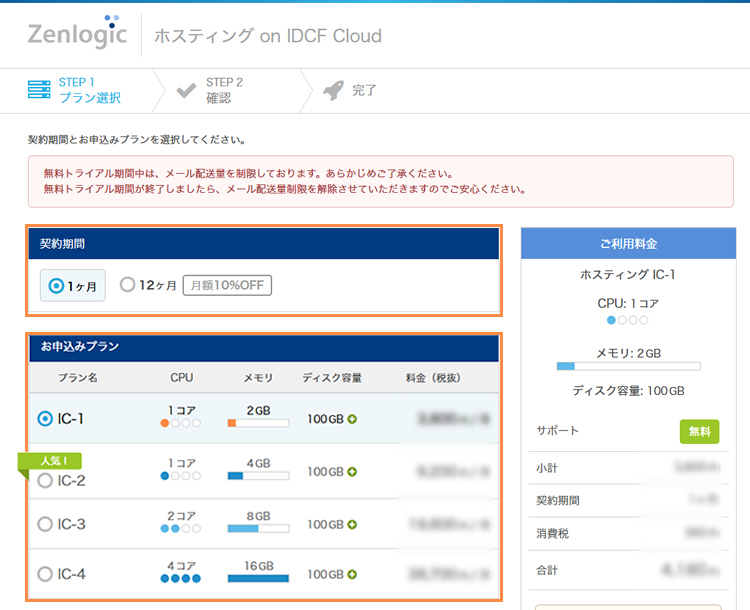The height and width of the screenshot is (610, 750).
Task: Click the IC-4 memory bar (16GB)
Action: point(258,578)
